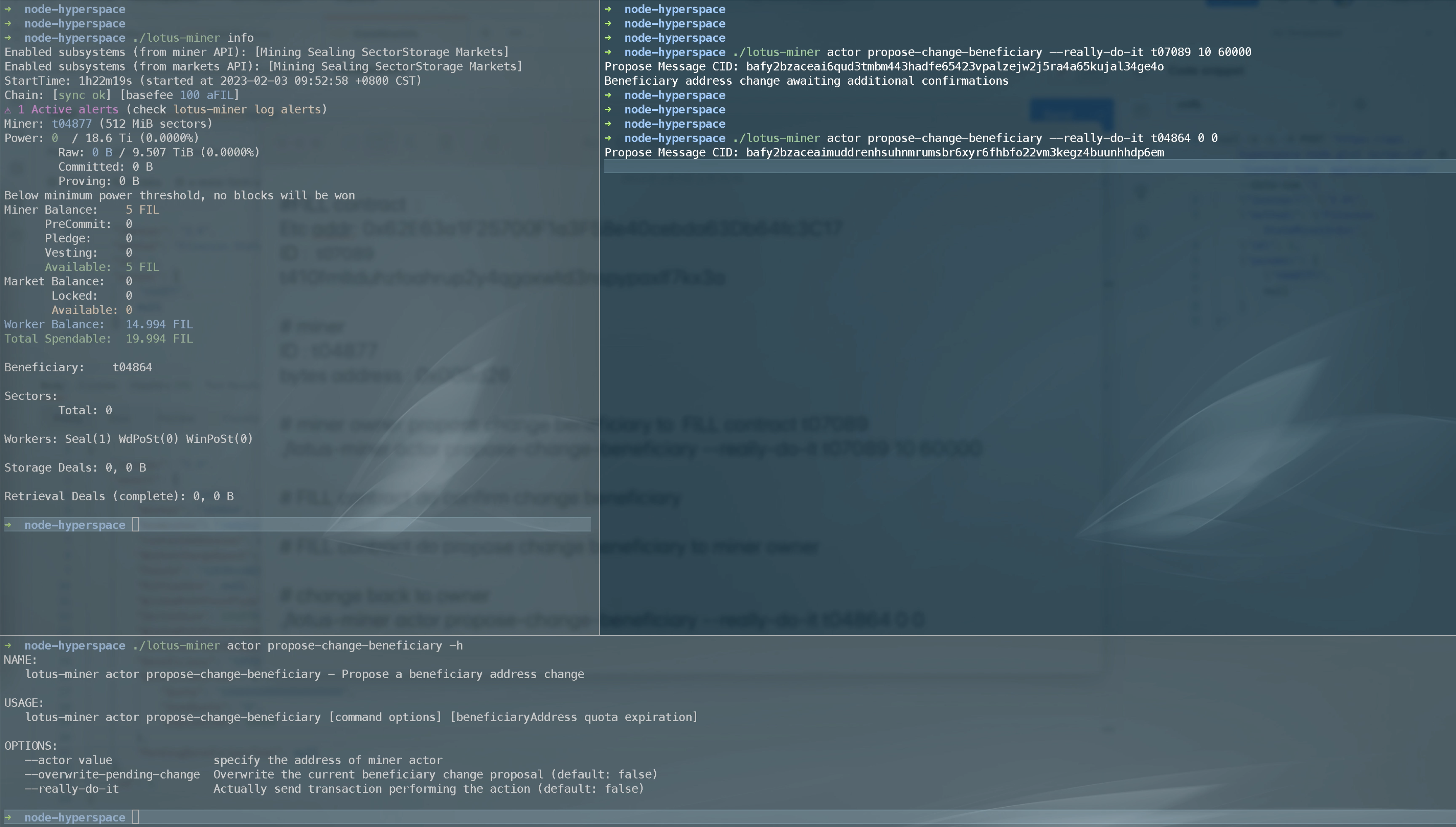The width and height of the screenshot is (1456, 827).
Task: Click 'Beneficiary address change awaiting additional confirmations'
Action: pos(807,81)
